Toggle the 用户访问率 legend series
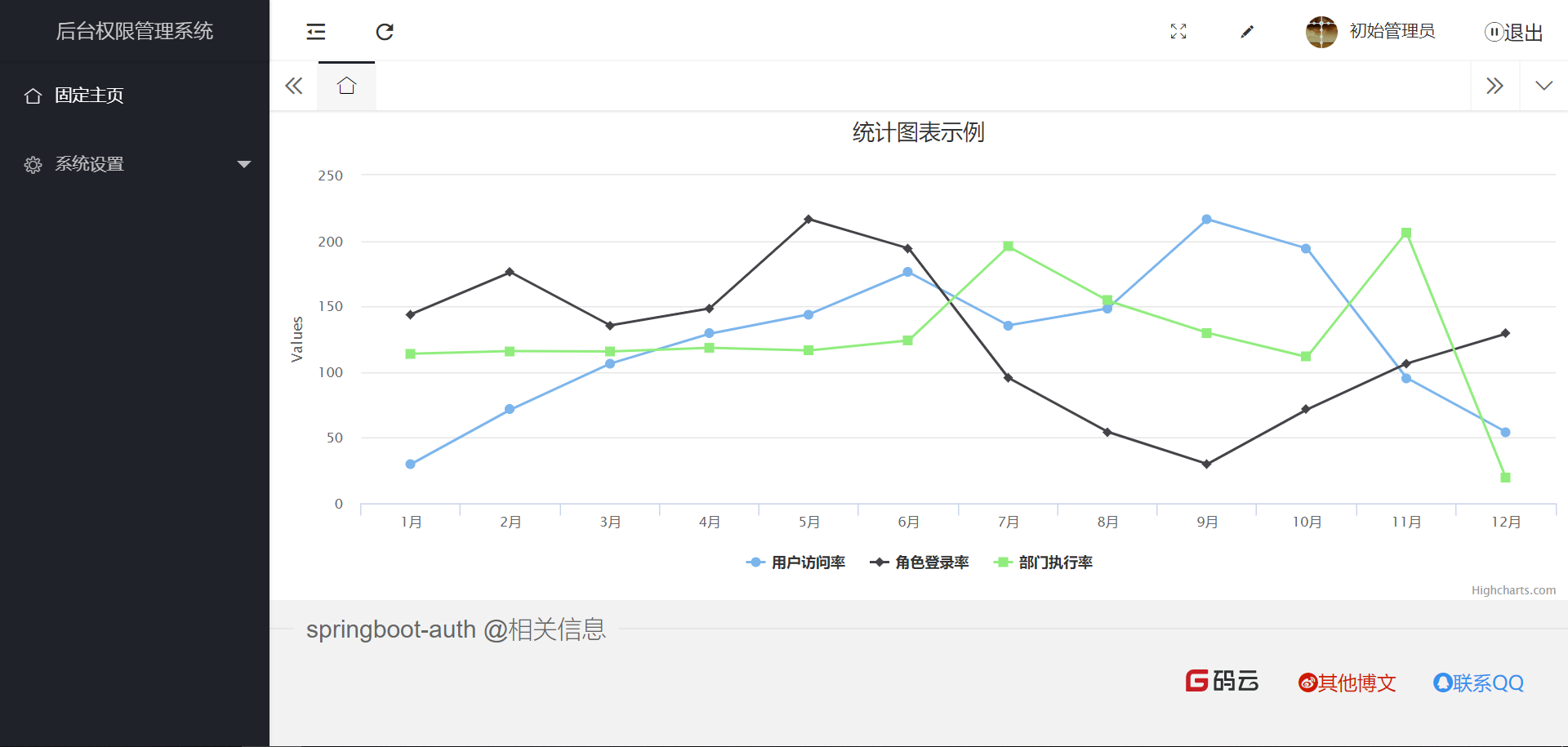 [x=795, y=562]
